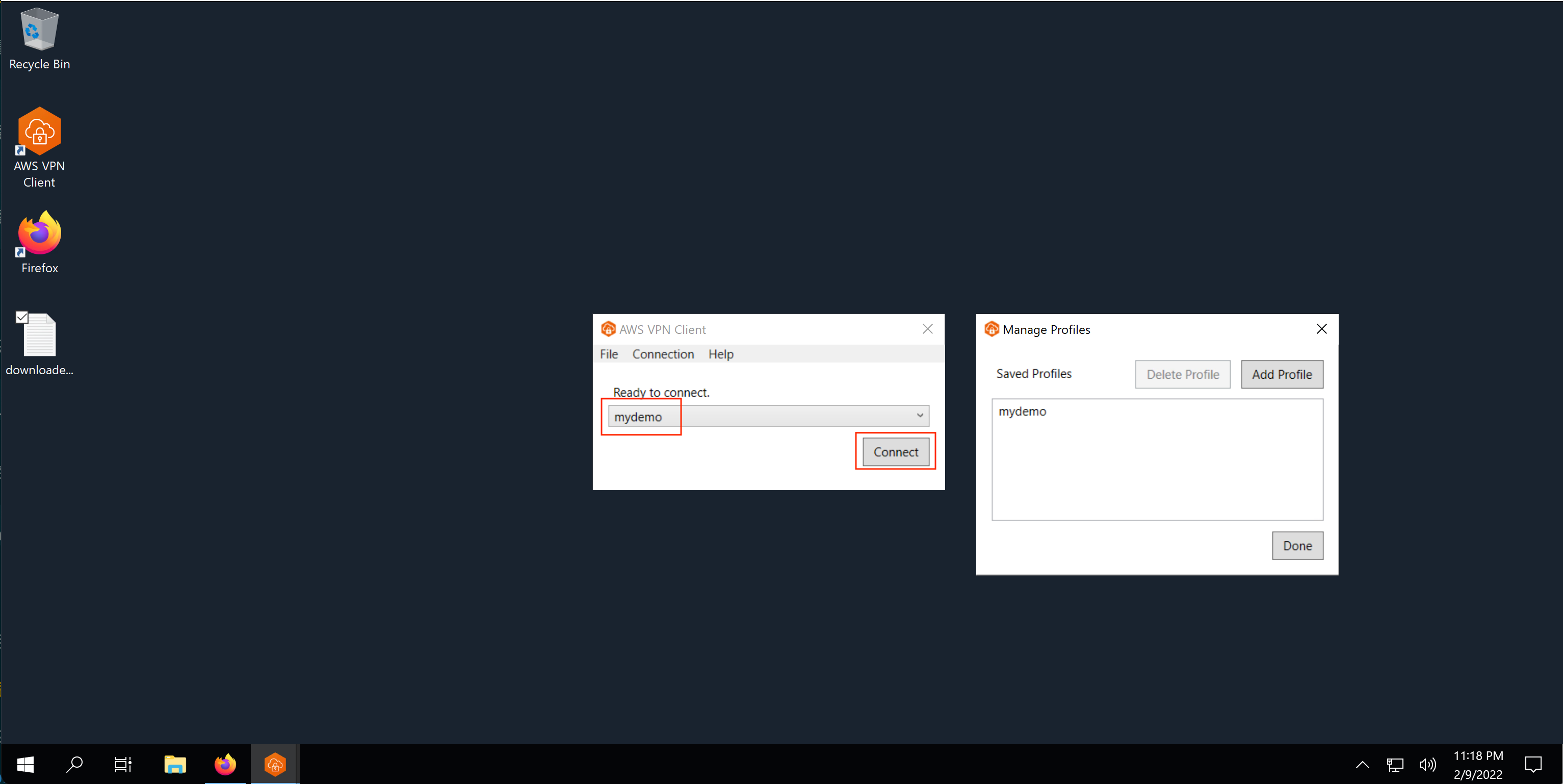Select the Firefox desktop shortcut
This screenshot has height=784, width=1563.
(x=39, y=243)
